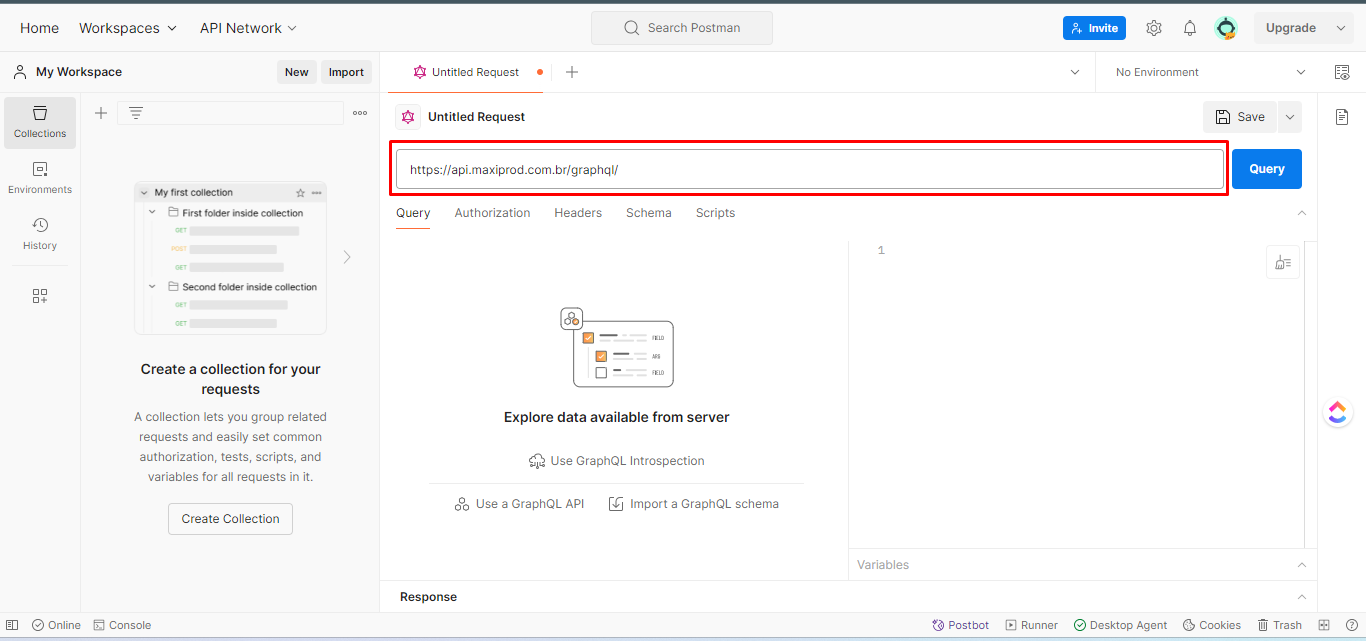Open Trash from status bar

(x=1279, y=625)
